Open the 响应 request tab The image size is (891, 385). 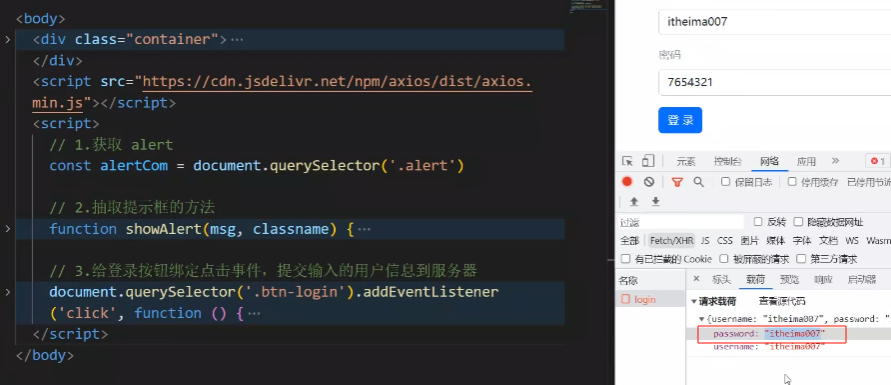[823, 279]
